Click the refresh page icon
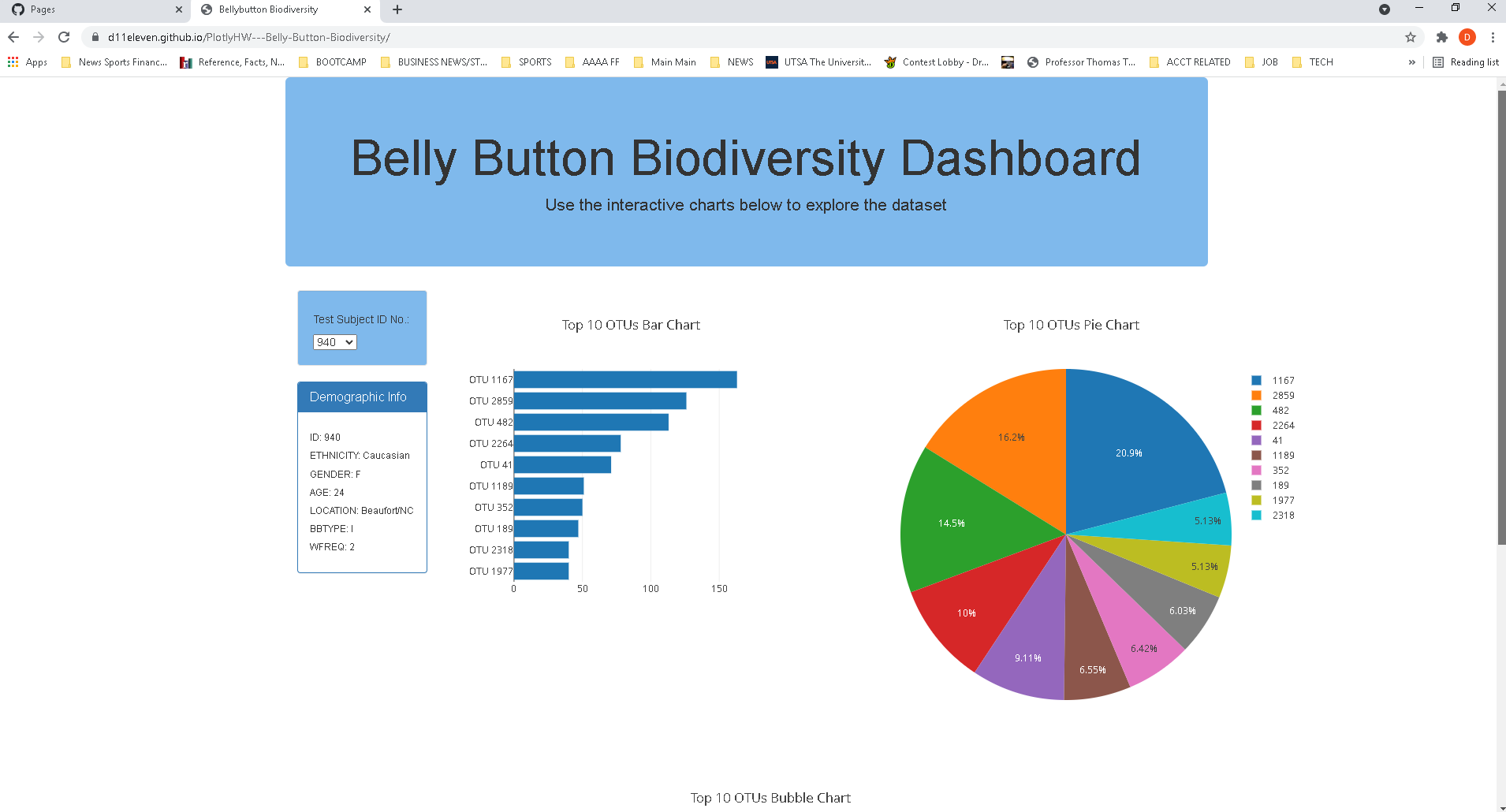The width and height of the screenshot is (1506, 812). coord(63,36)
